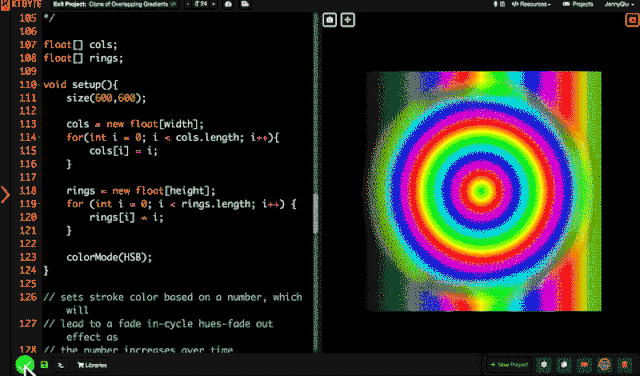
Task: Click the Save Project button
Action: [509, 365]
